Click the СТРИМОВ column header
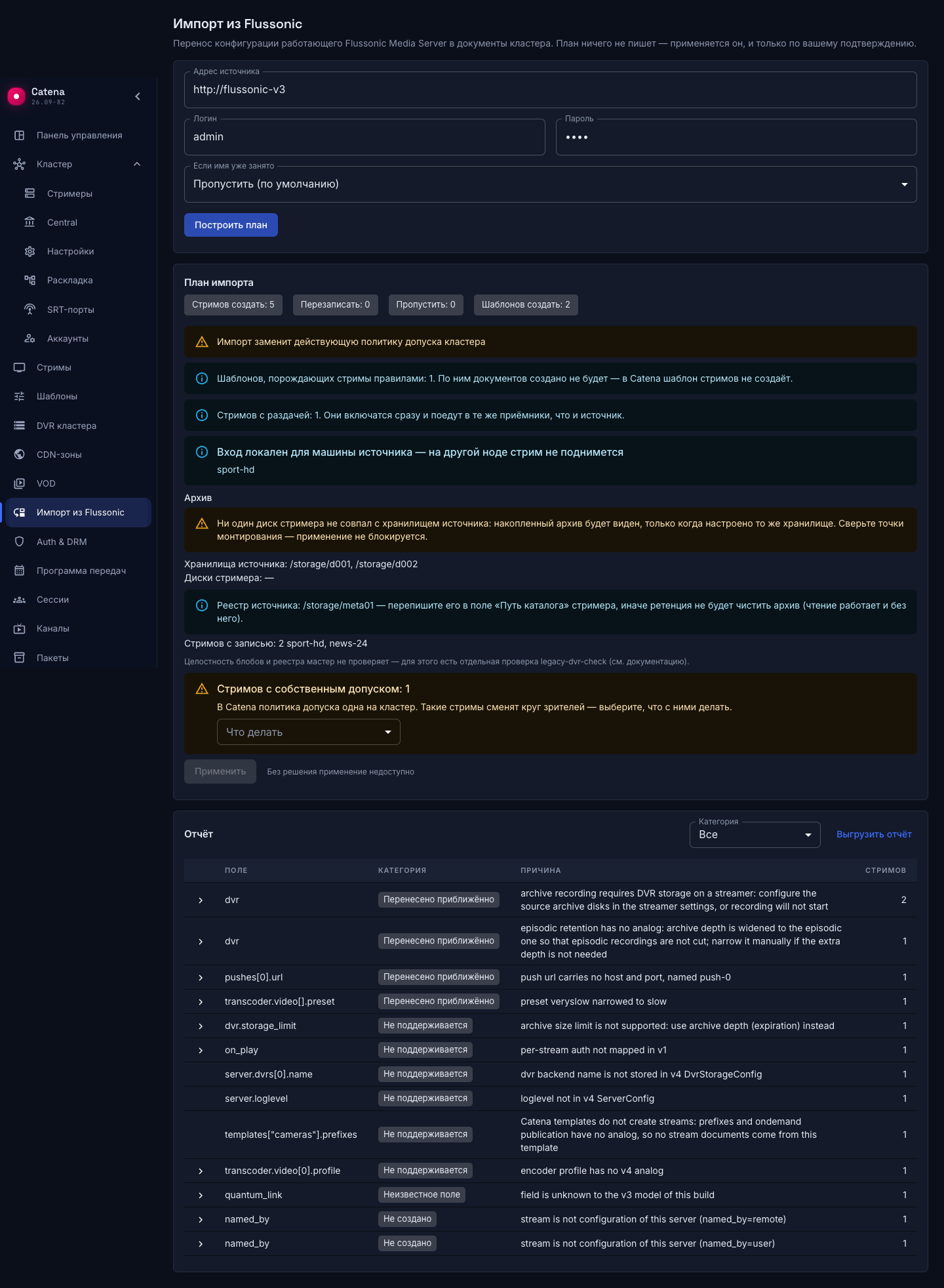 pos(886,870)
